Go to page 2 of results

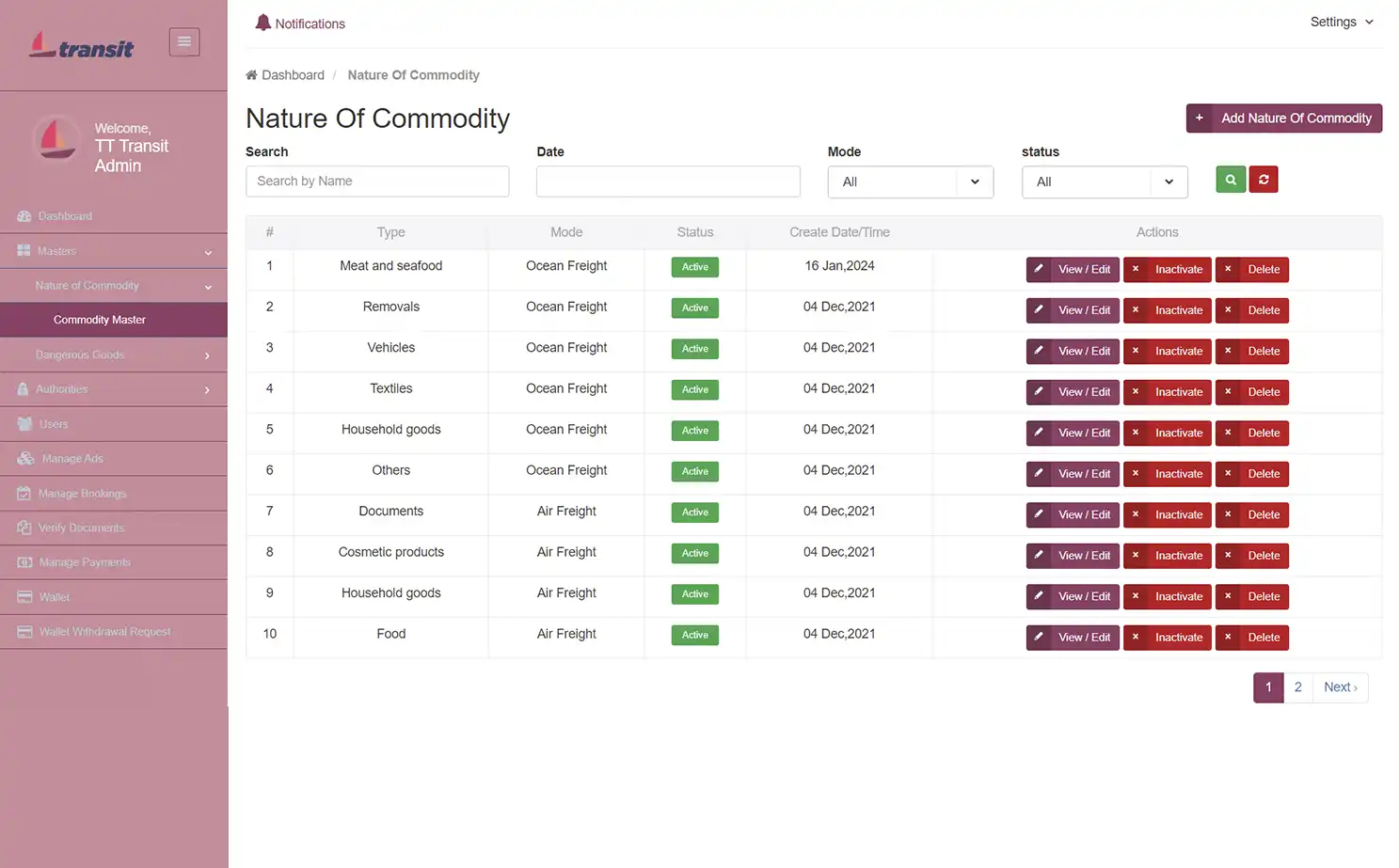pos(1297,687)
